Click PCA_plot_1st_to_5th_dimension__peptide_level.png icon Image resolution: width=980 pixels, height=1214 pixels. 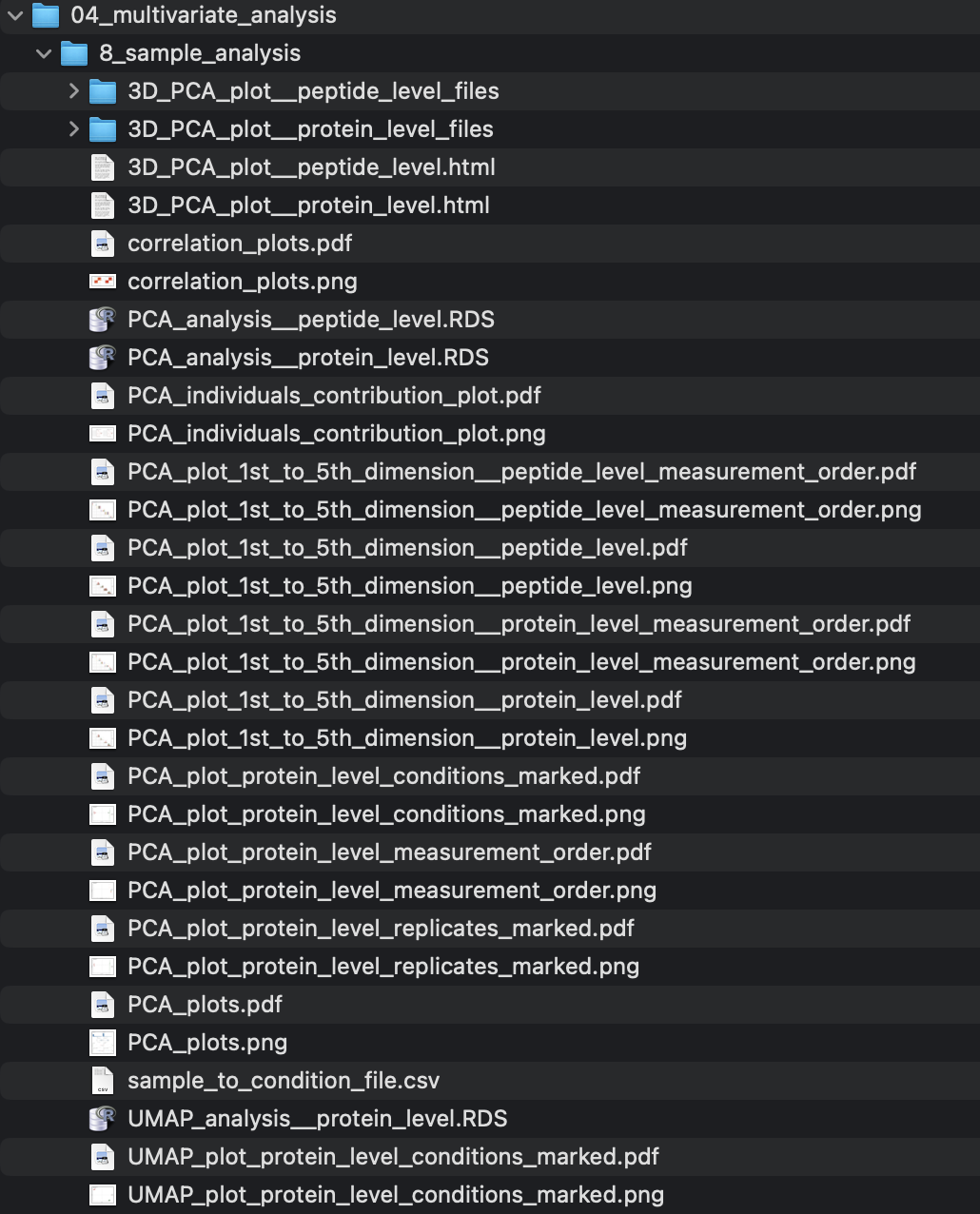pyautogui.click(x=103, y=586)
